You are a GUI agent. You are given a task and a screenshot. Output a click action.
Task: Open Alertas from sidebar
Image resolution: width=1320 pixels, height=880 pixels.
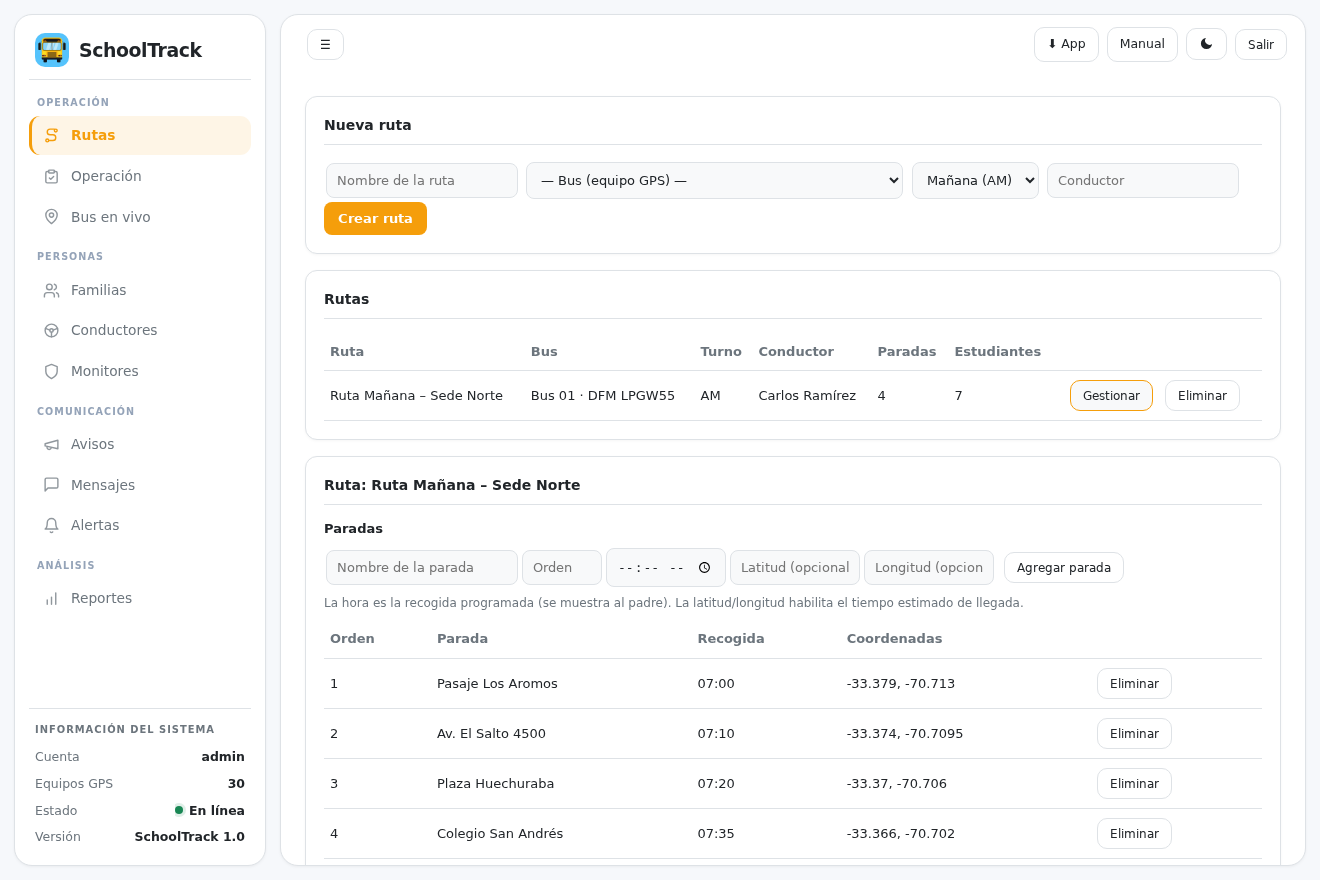pos(140,525)
